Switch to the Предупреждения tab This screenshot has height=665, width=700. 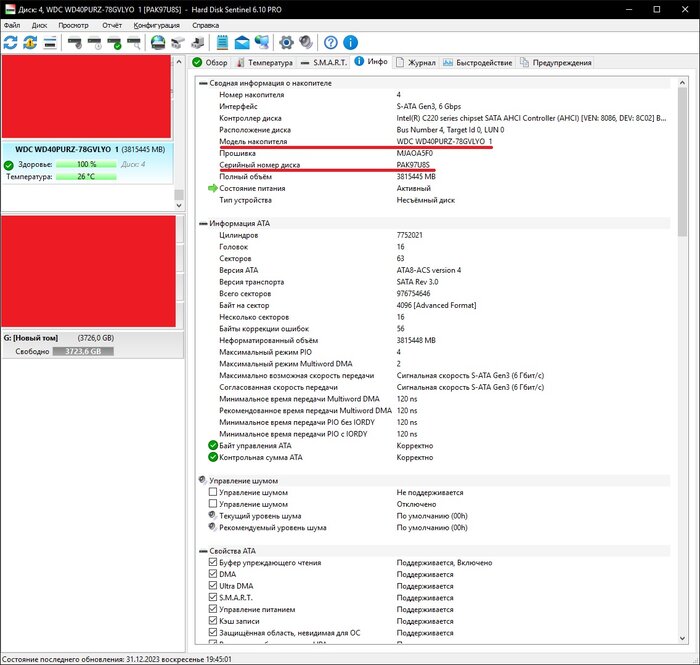point(556,62)
